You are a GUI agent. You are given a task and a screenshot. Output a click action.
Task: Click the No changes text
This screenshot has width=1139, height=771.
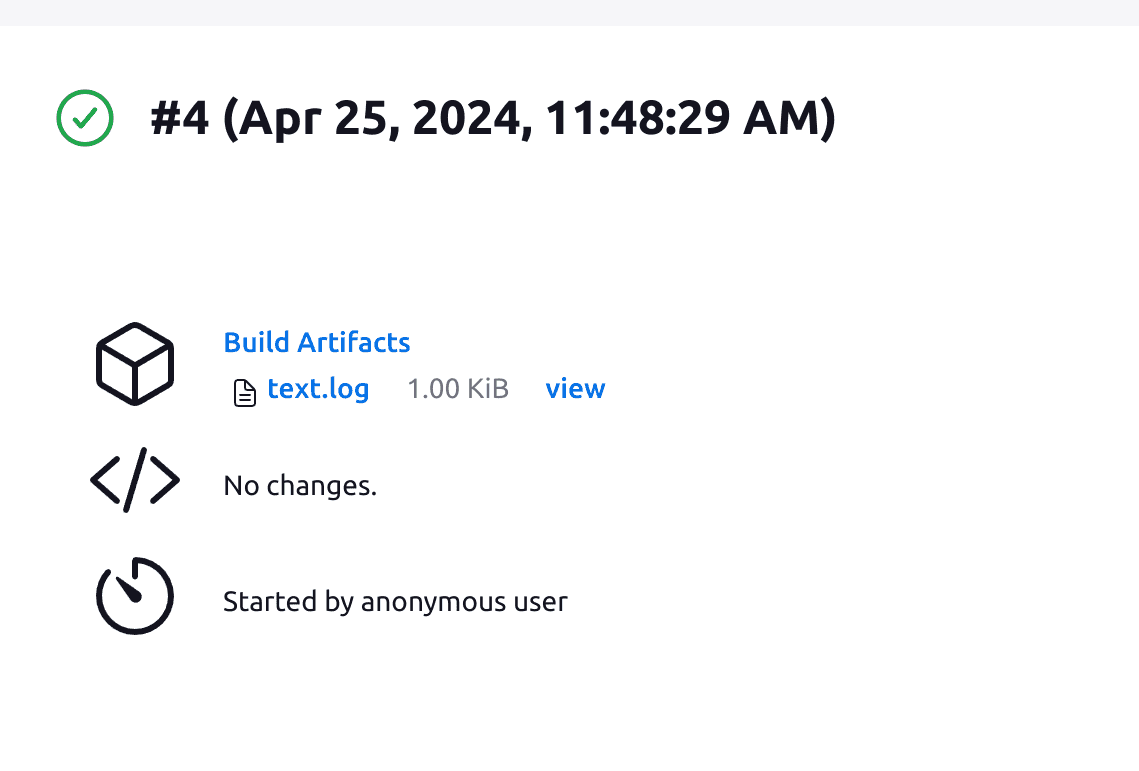coord(300,485)
